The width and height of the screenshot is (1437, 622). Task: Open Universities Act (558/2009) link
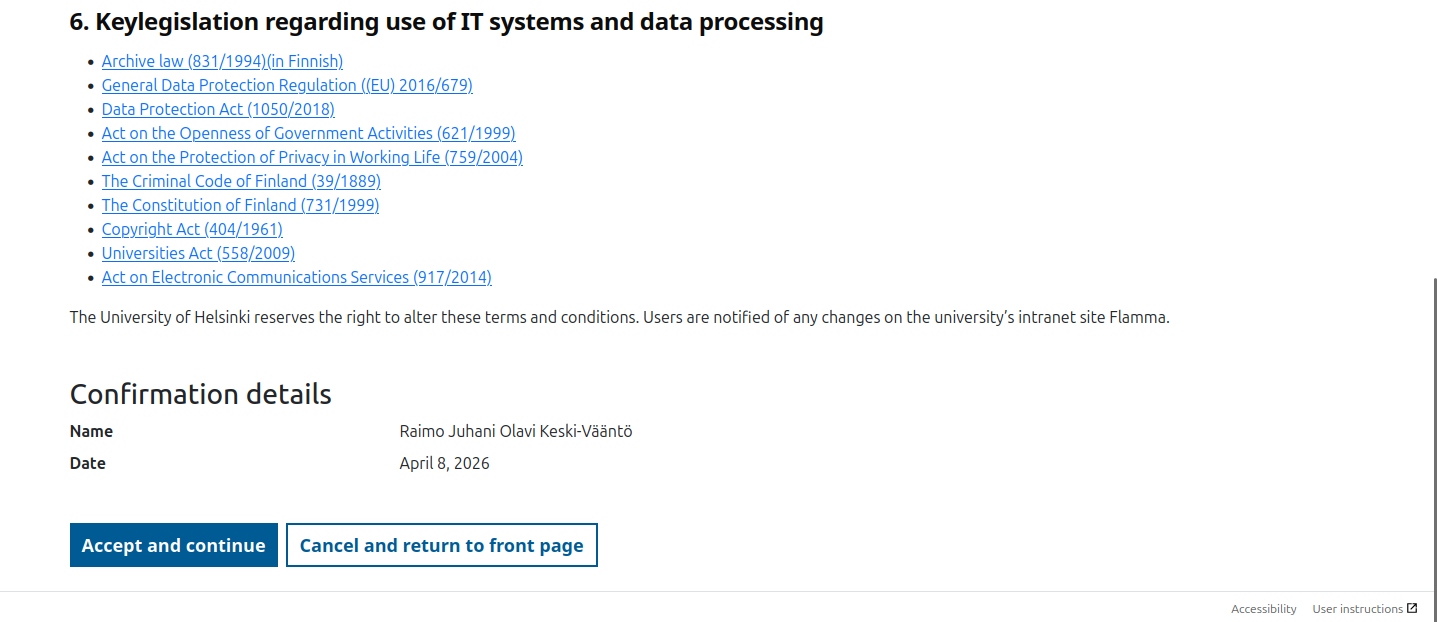pos(198,254)
